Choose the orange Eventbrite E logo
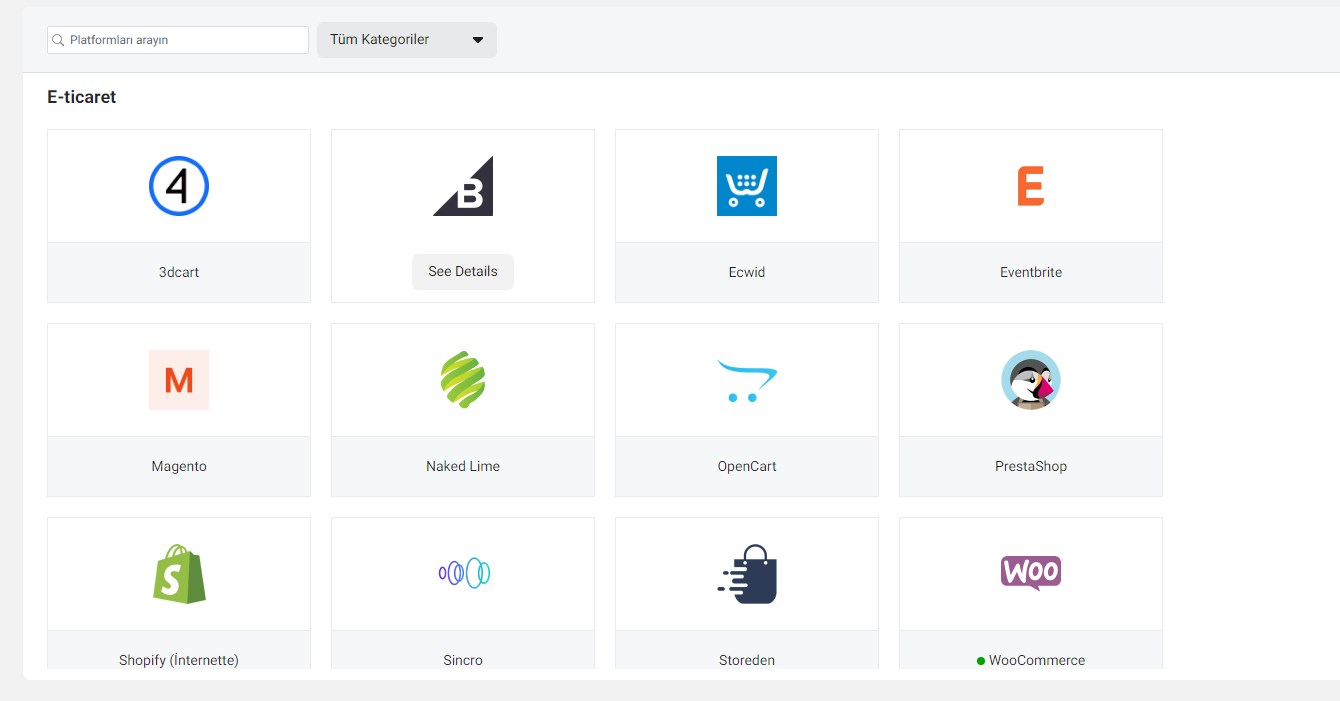The width and height of the screenshot is (1340, 701). click(1031, 186)
